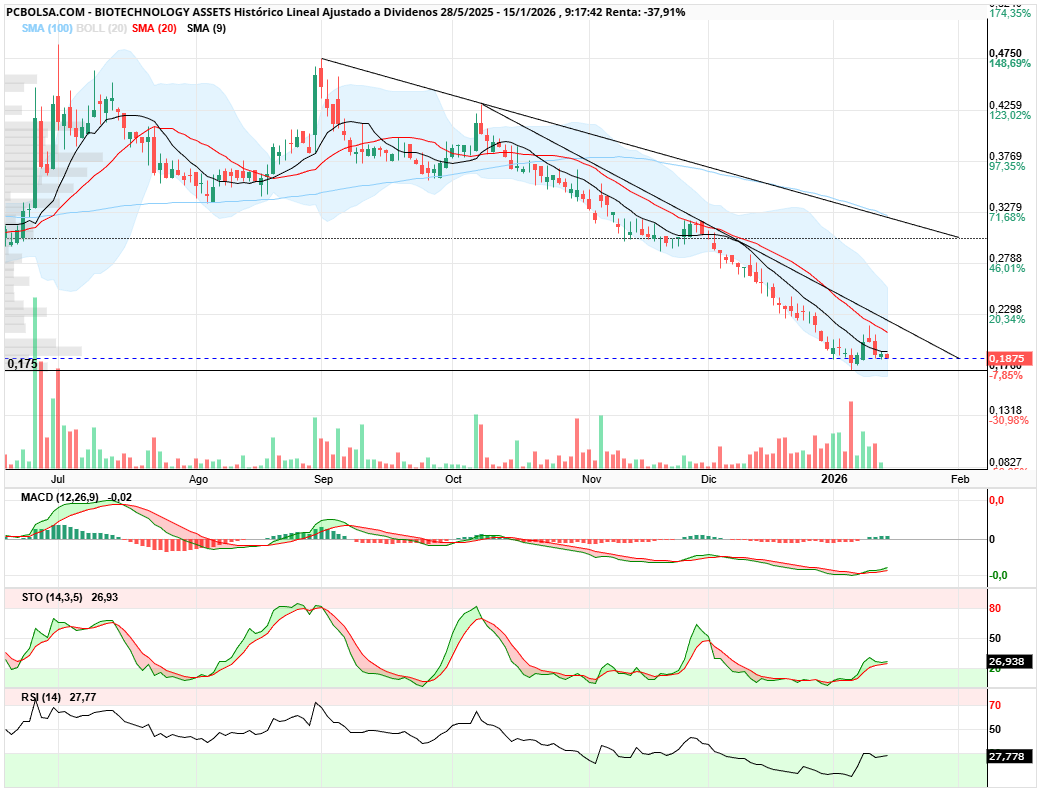
Task: Click the PCBOLSA.COM site link
Action: click(45, 13)
